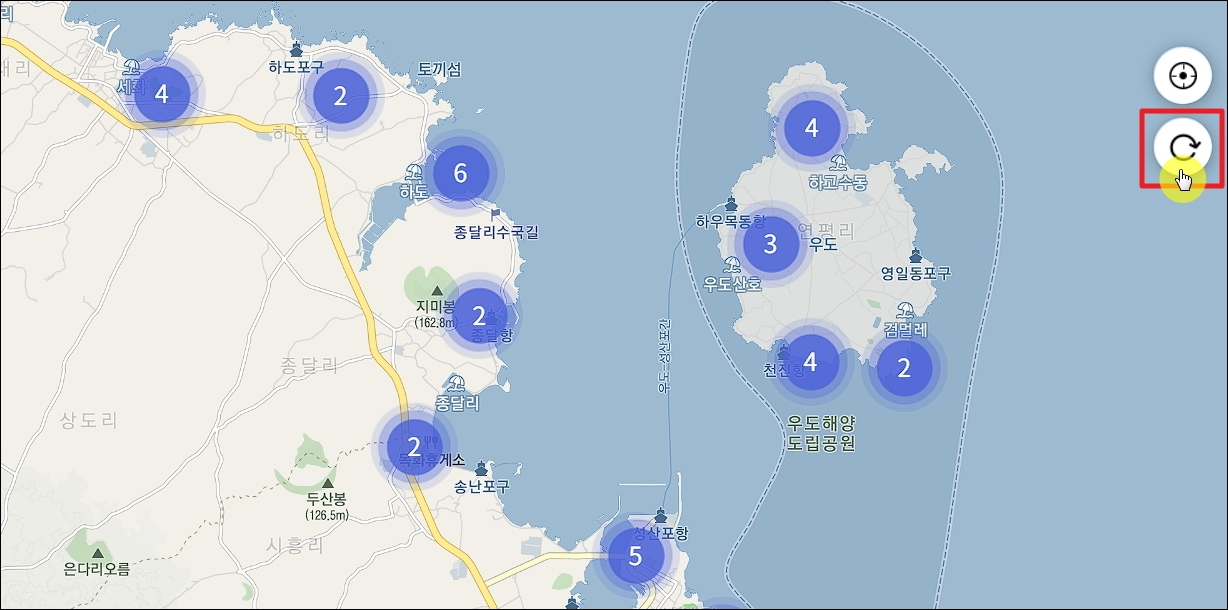
Task: Open the cluster marker showing 5
Action: click(x=635, y=556)
